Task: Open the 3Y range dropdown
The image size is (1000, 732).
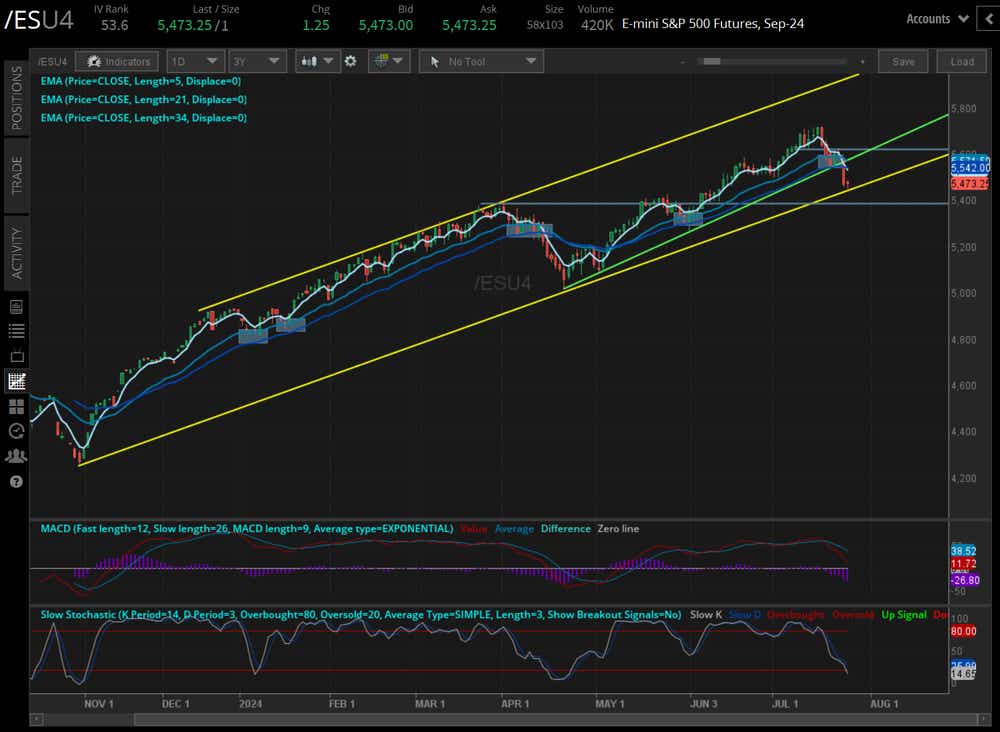Action: click(x=257, y=61)
